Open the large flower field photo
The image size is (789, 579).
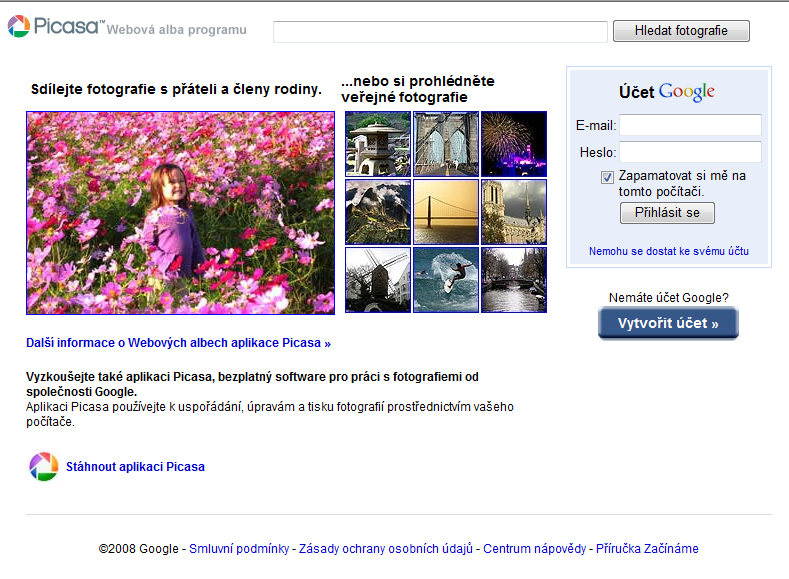(180, 213)
